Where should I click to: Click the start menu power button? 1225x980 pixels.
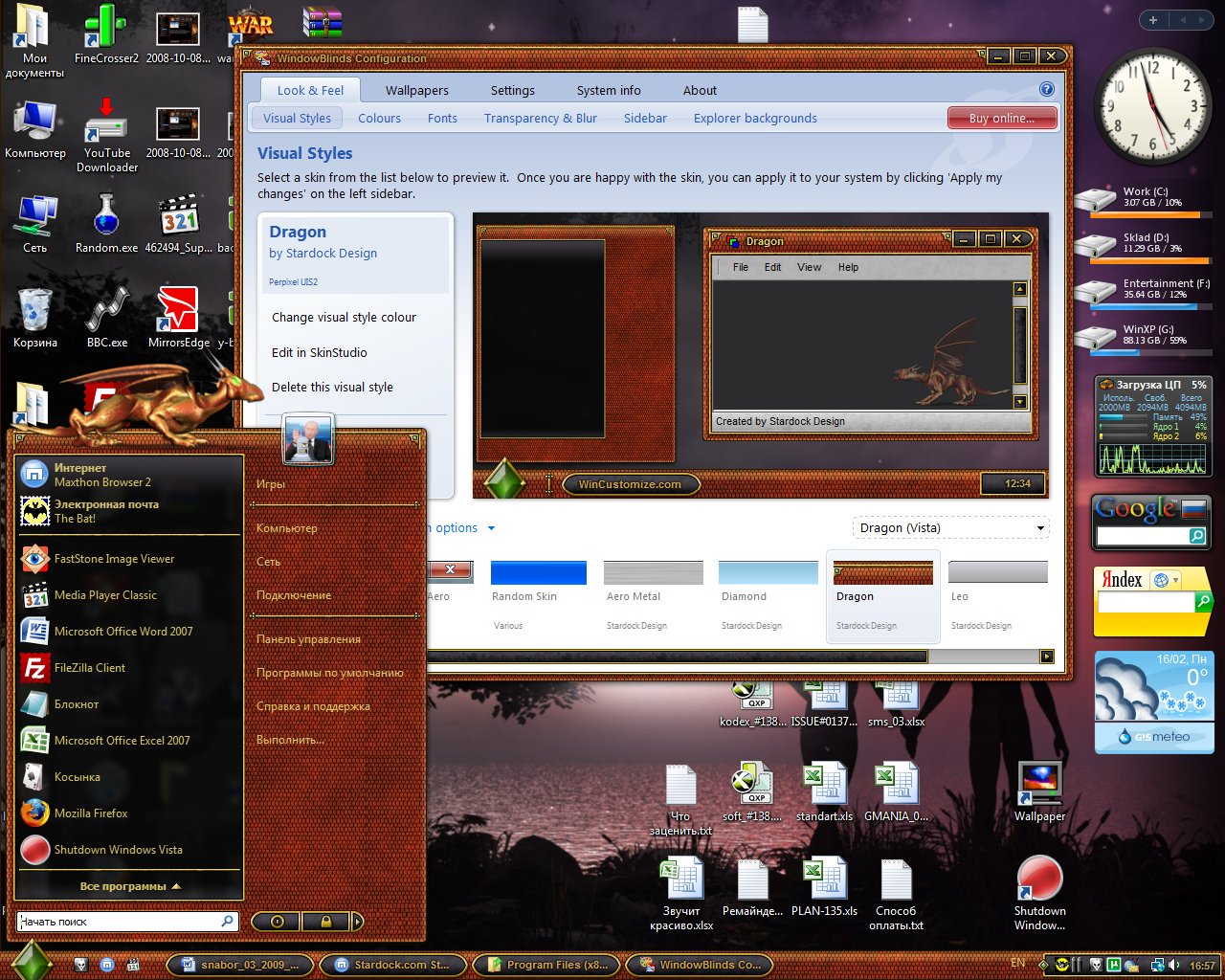click(x=277, y=922)
